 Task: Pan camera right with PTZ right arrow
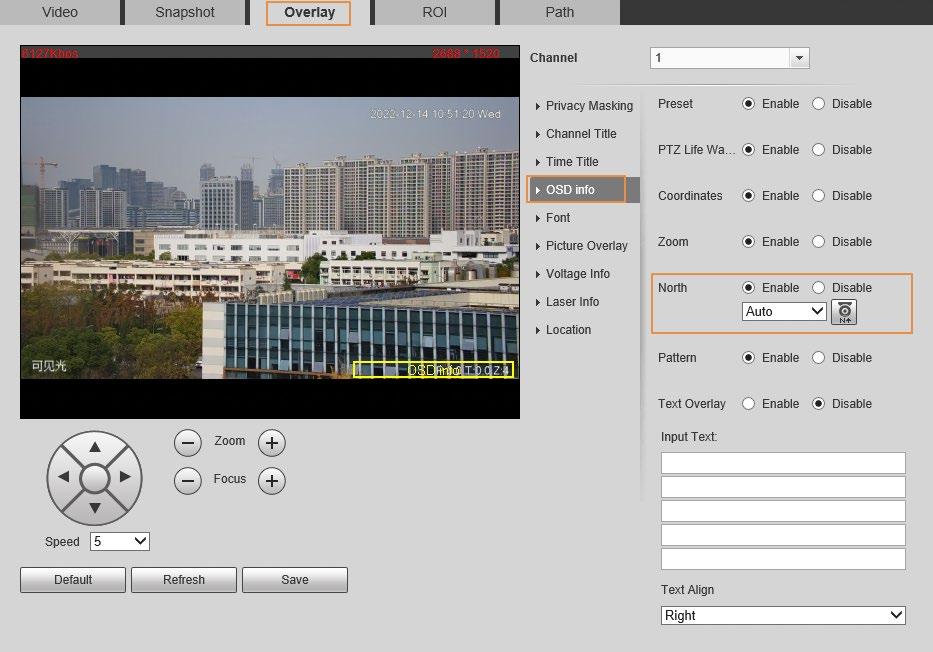click(125, 477)
